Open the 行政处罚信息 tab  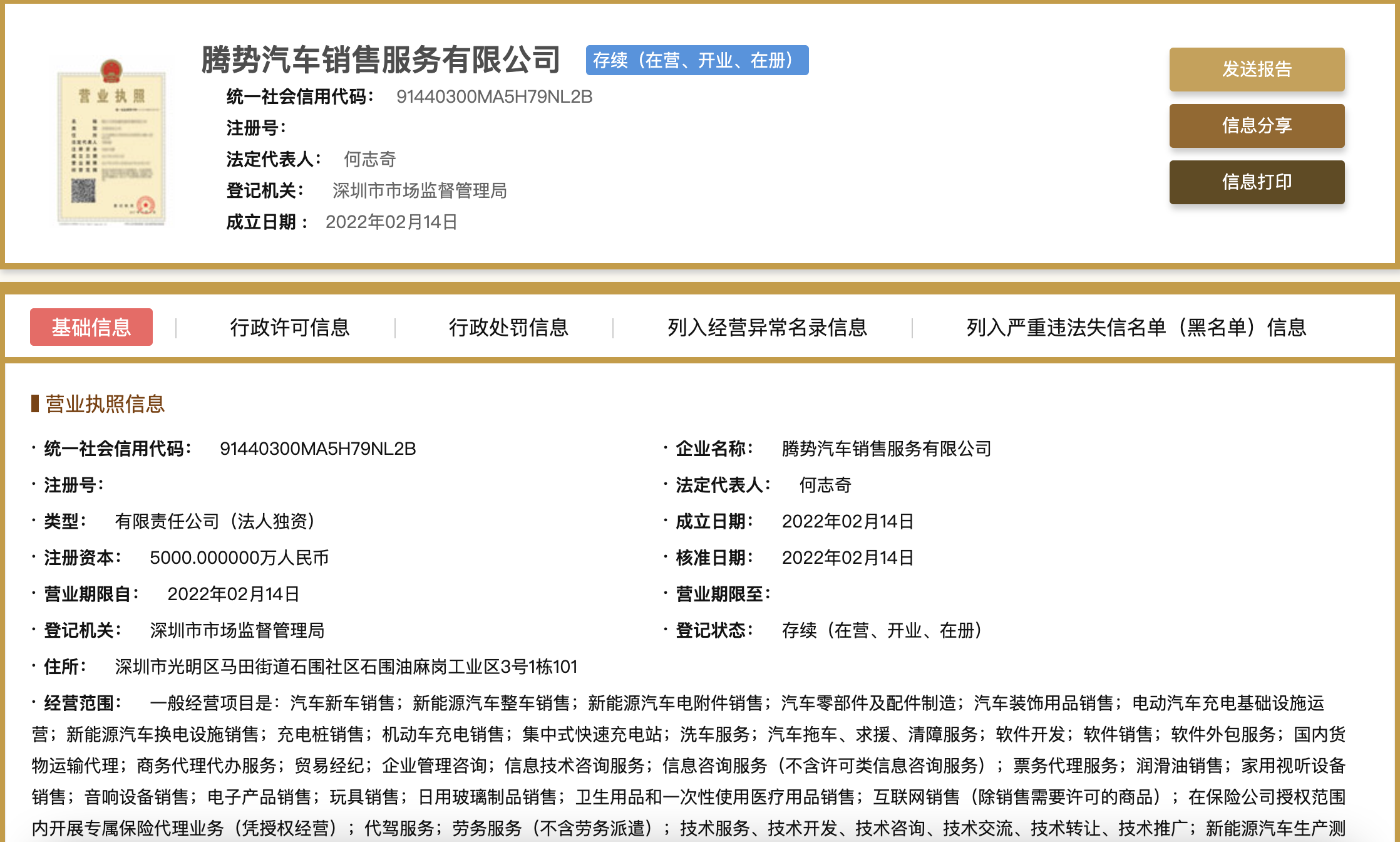[508, 327]
